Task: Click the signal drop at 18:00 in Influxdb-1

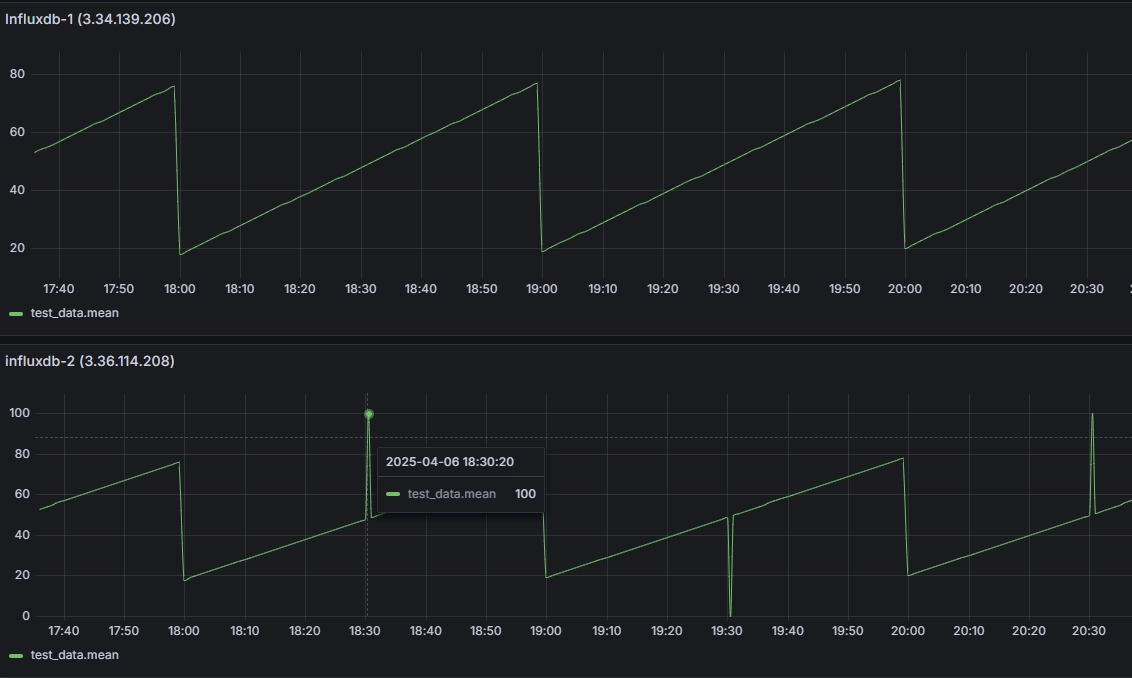Action: (x=178, y=170)
